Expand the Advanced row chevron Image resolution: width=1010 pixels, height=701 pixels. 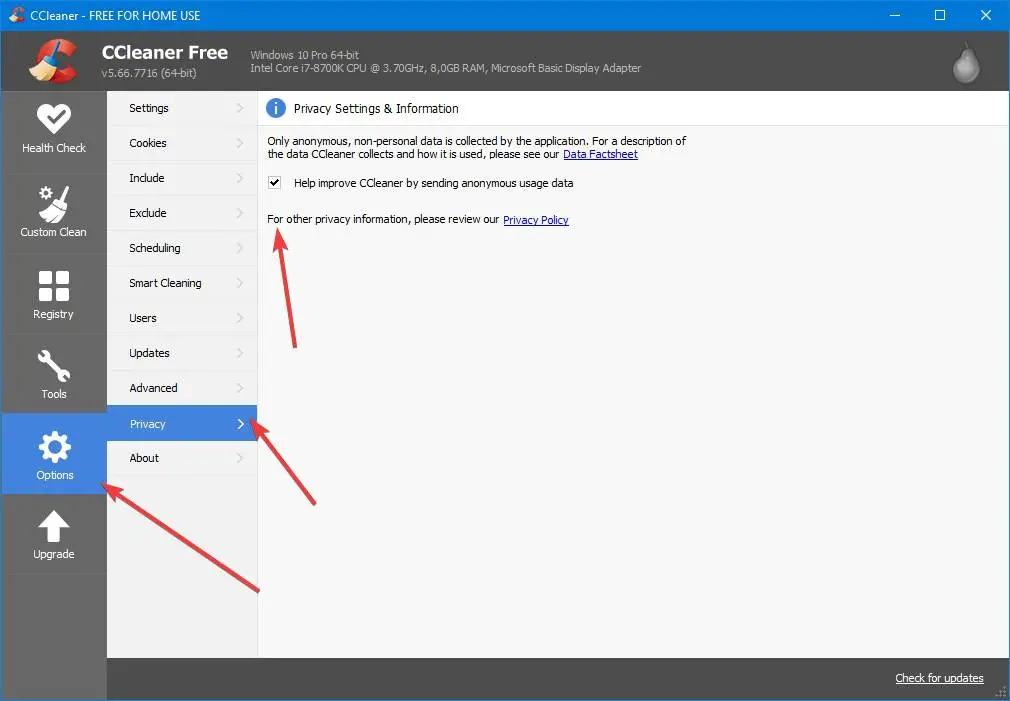coord(240,388)
